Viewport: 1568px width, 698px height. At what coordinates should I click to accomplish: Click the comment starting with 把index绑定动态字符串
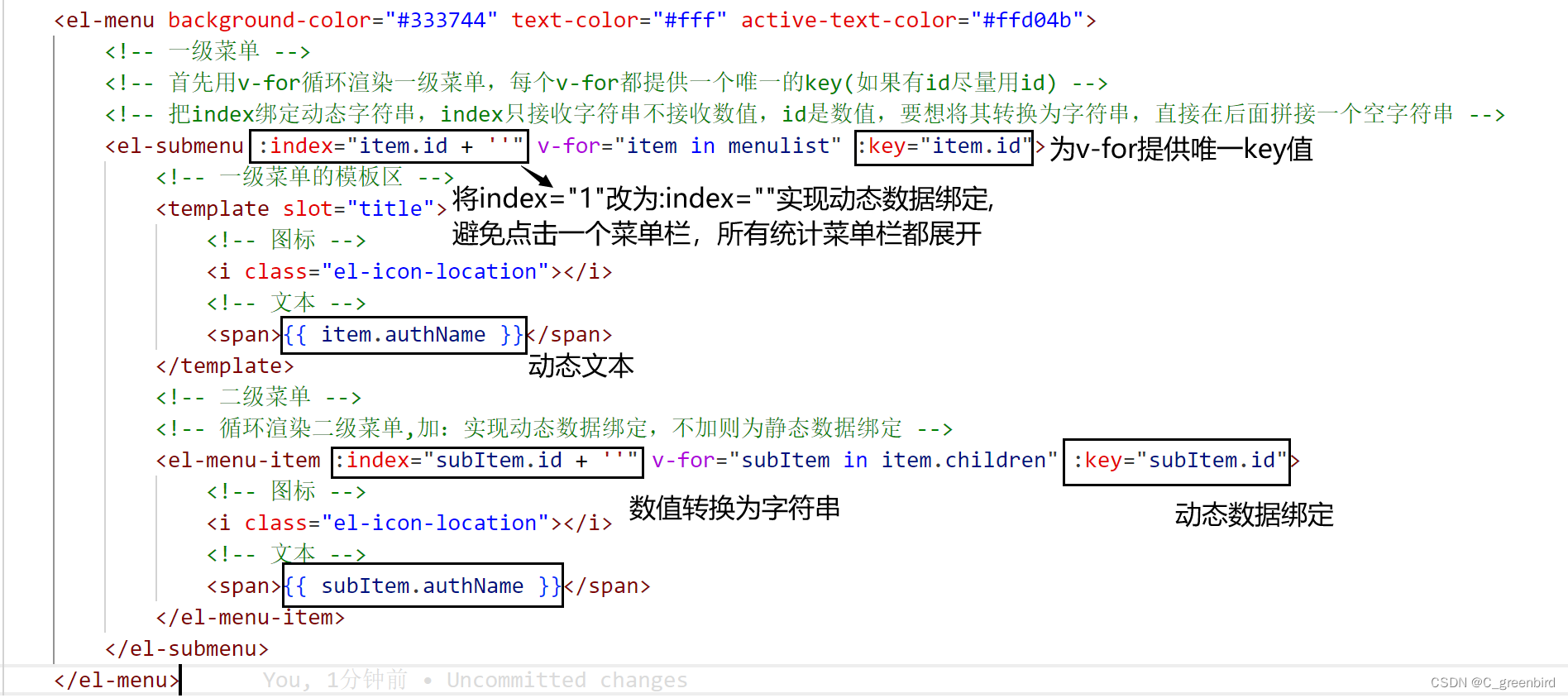805,114
